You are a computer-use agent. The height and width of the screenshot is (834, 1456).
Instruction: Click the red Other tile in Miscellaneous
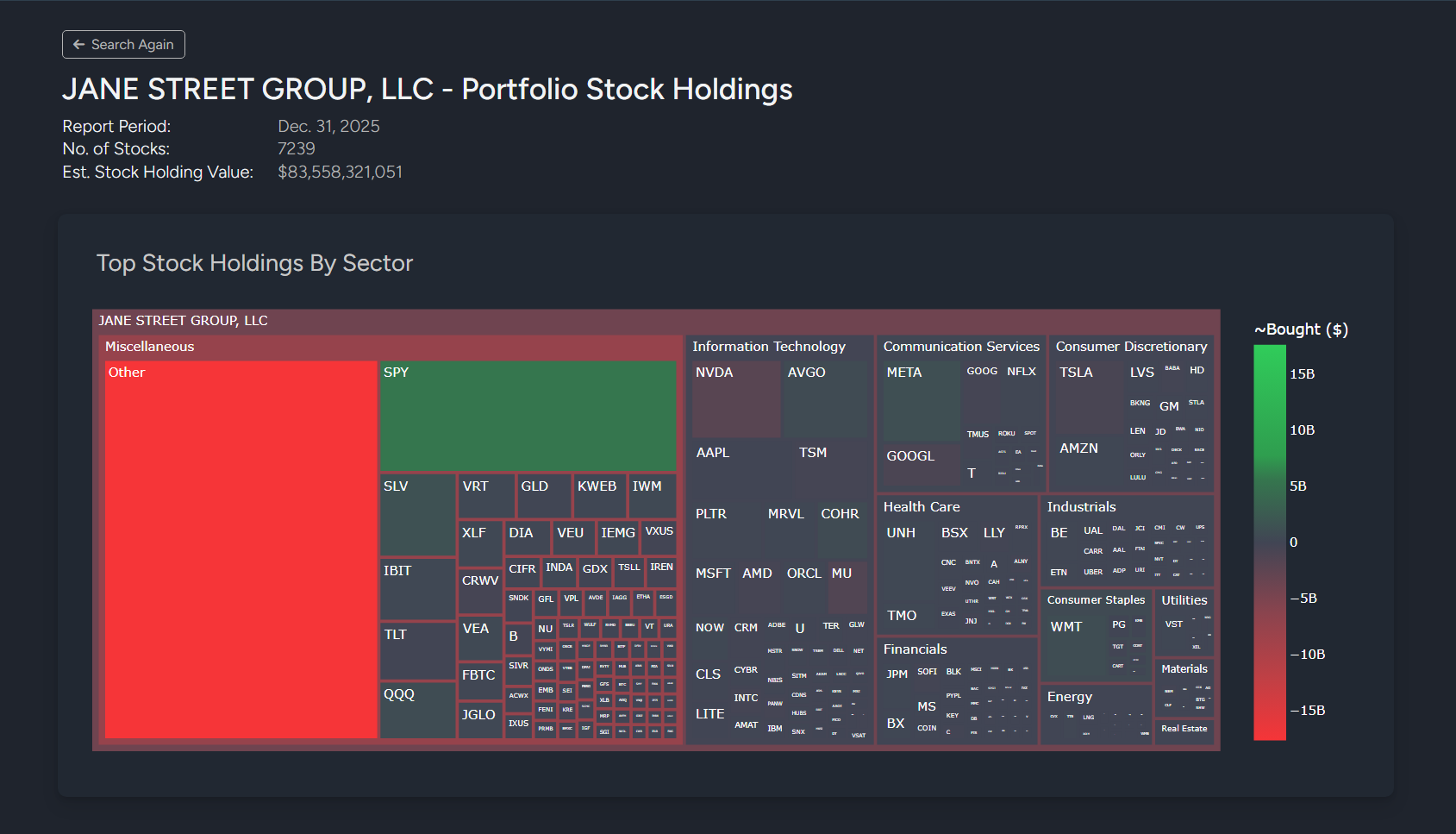[240, 552]
